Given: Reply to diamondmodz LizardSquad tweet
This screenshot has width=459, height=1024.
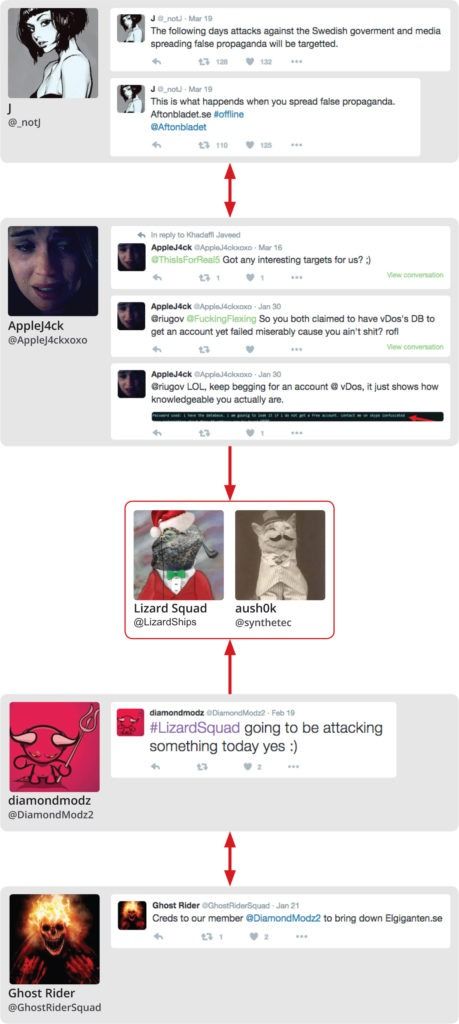Looking at the screenshot, I should pos(156,767).
